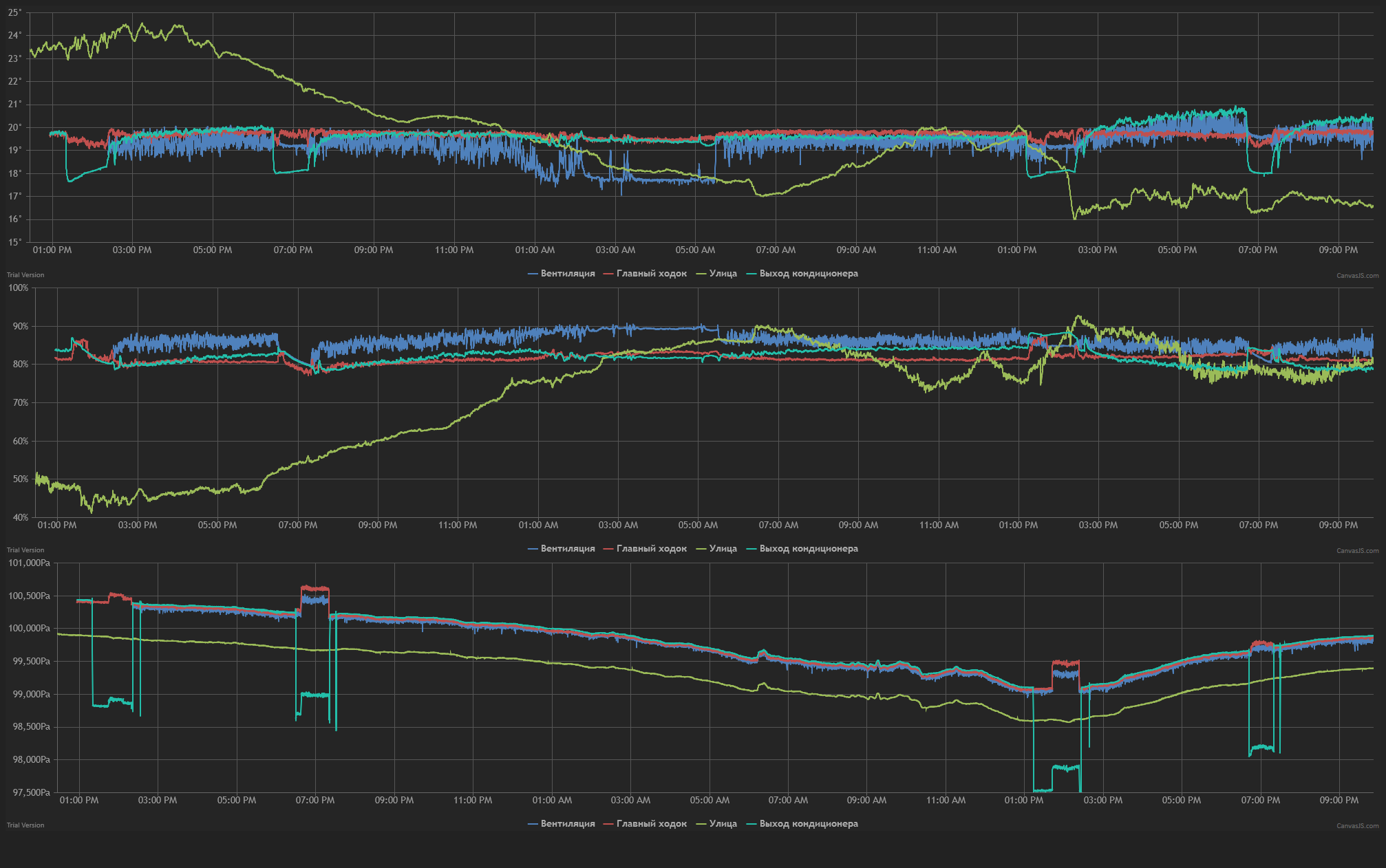Click 05:00 AM label on pressure chart
The image size is (1386, 868).
point(710,800)
